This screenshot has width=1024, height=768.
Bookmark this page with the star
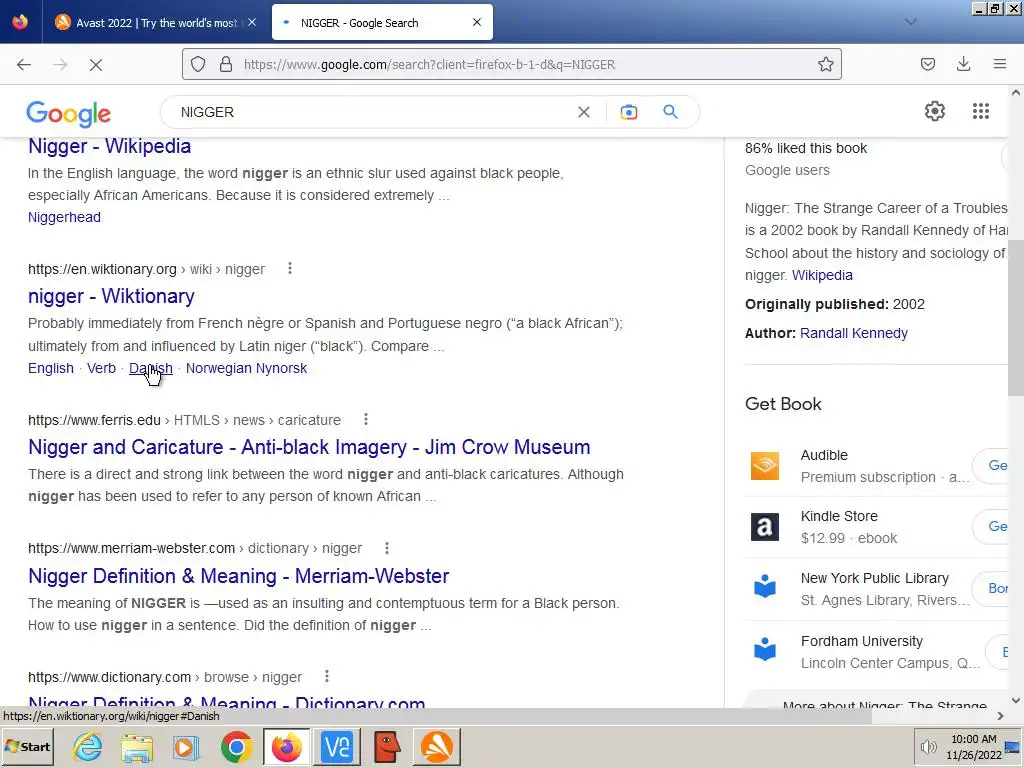825,64
